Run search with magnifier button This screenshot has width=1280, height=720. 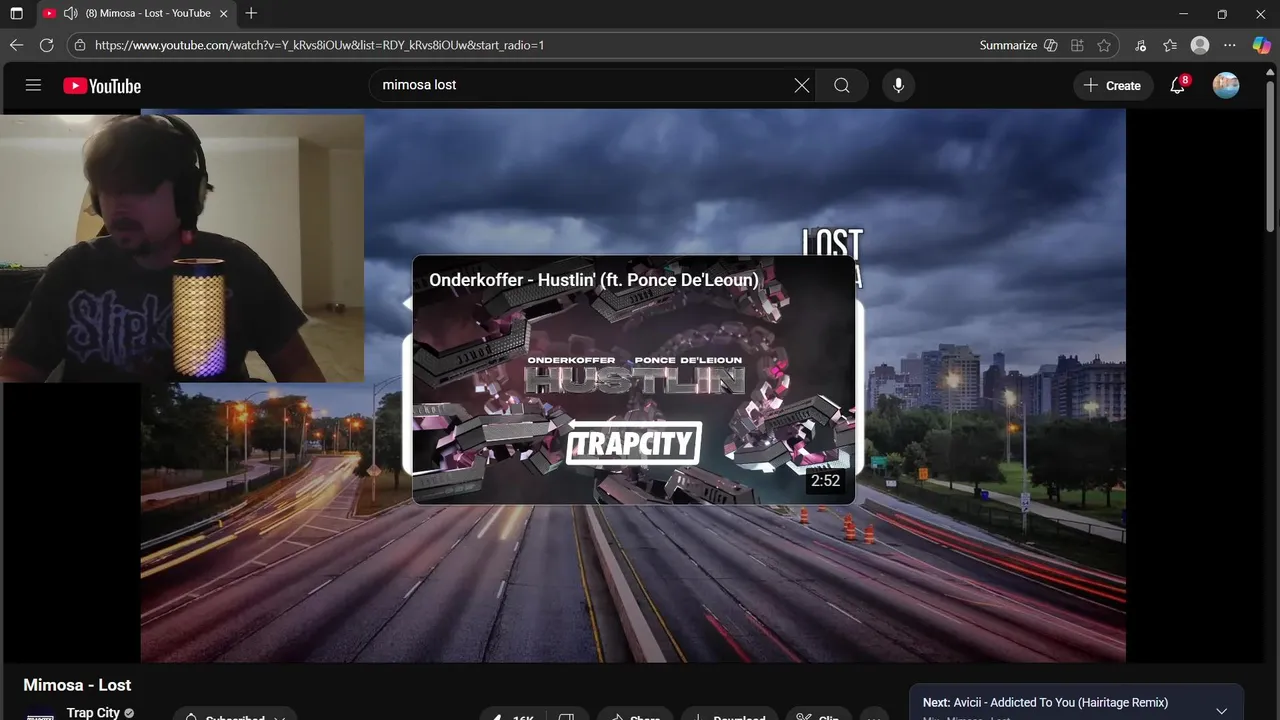coord(842,85)
